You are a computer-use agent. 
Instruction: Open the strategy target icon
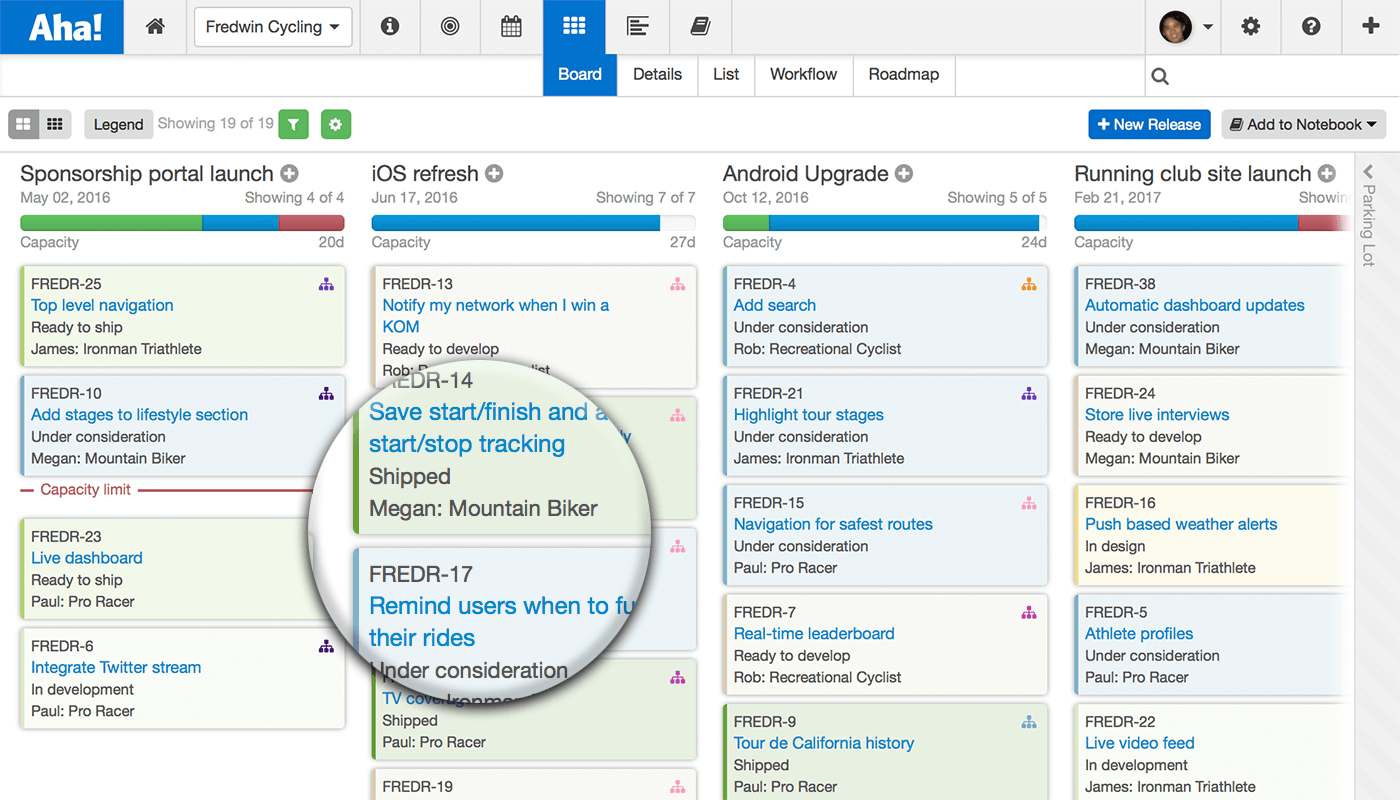click(x=450, y=27)
